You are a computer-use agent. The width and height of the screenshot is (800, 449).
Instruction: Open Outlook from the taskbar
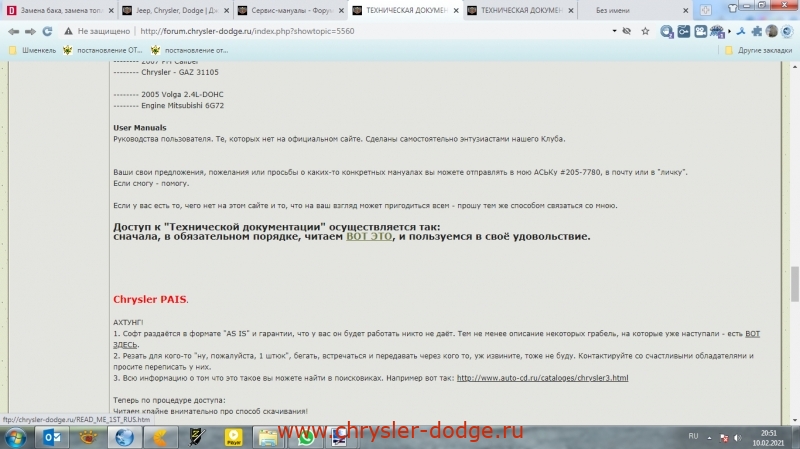click(52, 438)
